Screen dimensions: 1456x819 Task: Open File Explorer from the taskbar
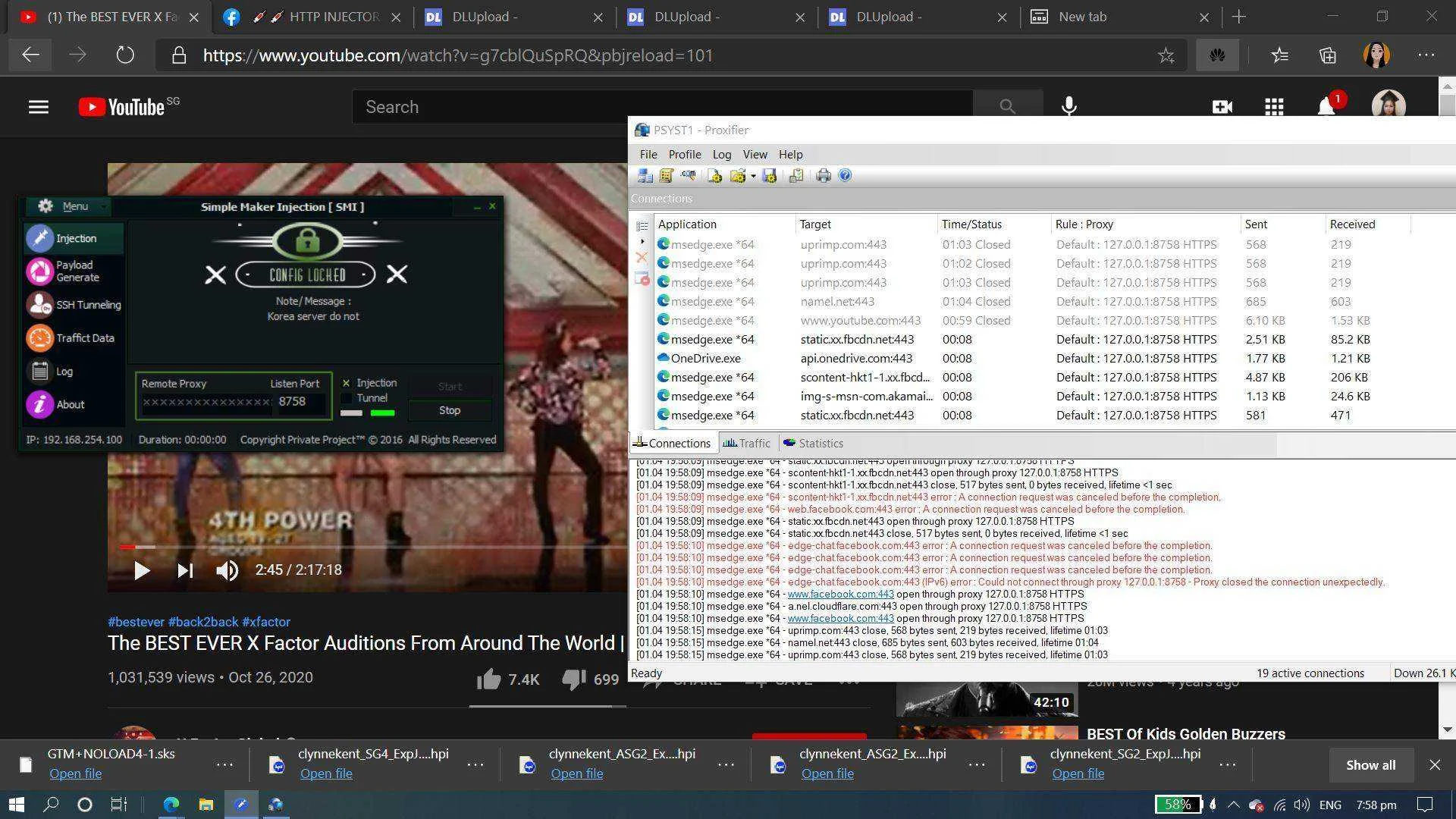pos(206,805)
